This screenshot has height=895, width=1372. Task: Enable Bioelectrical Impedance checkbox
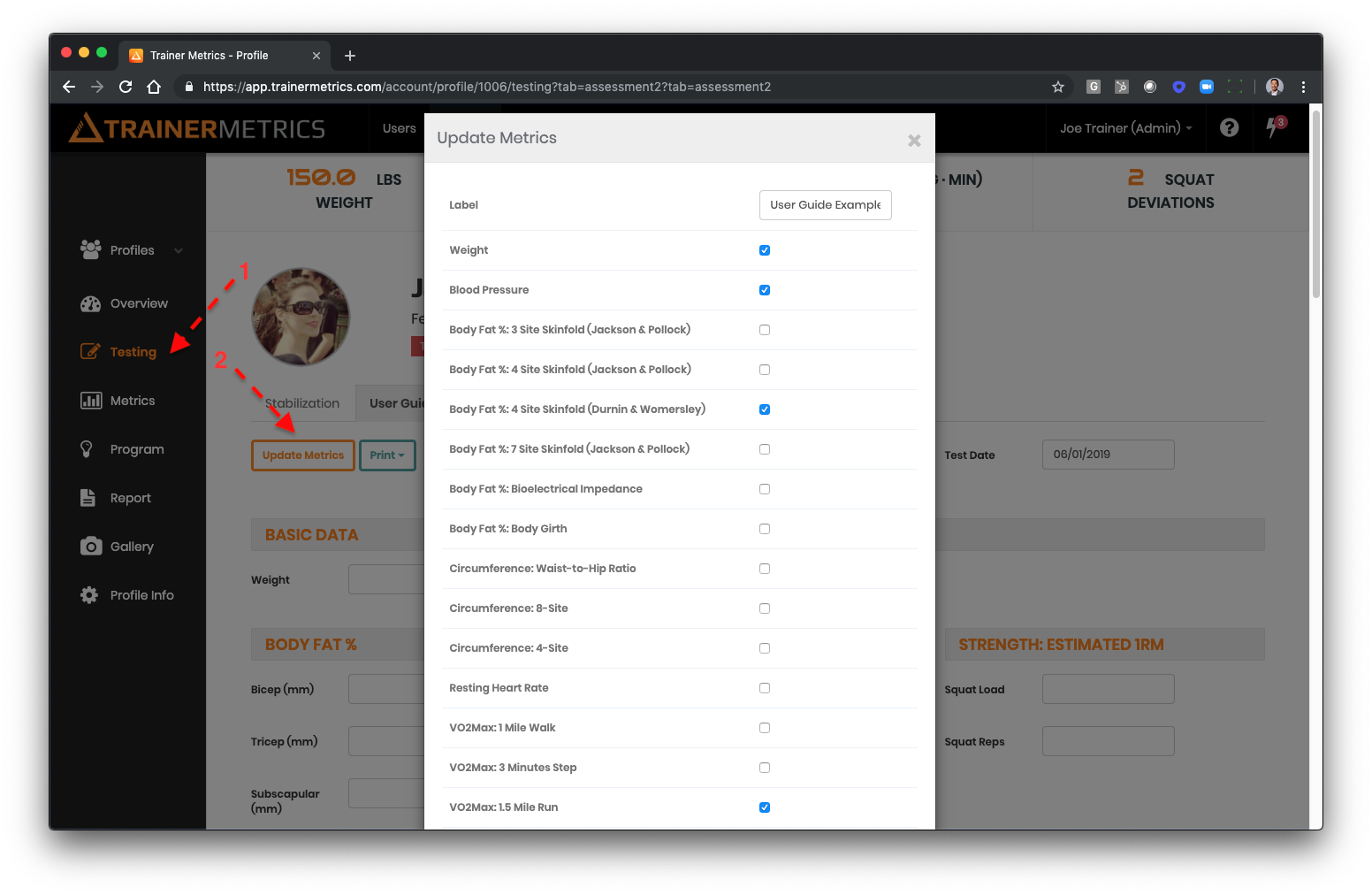(765, 489)
